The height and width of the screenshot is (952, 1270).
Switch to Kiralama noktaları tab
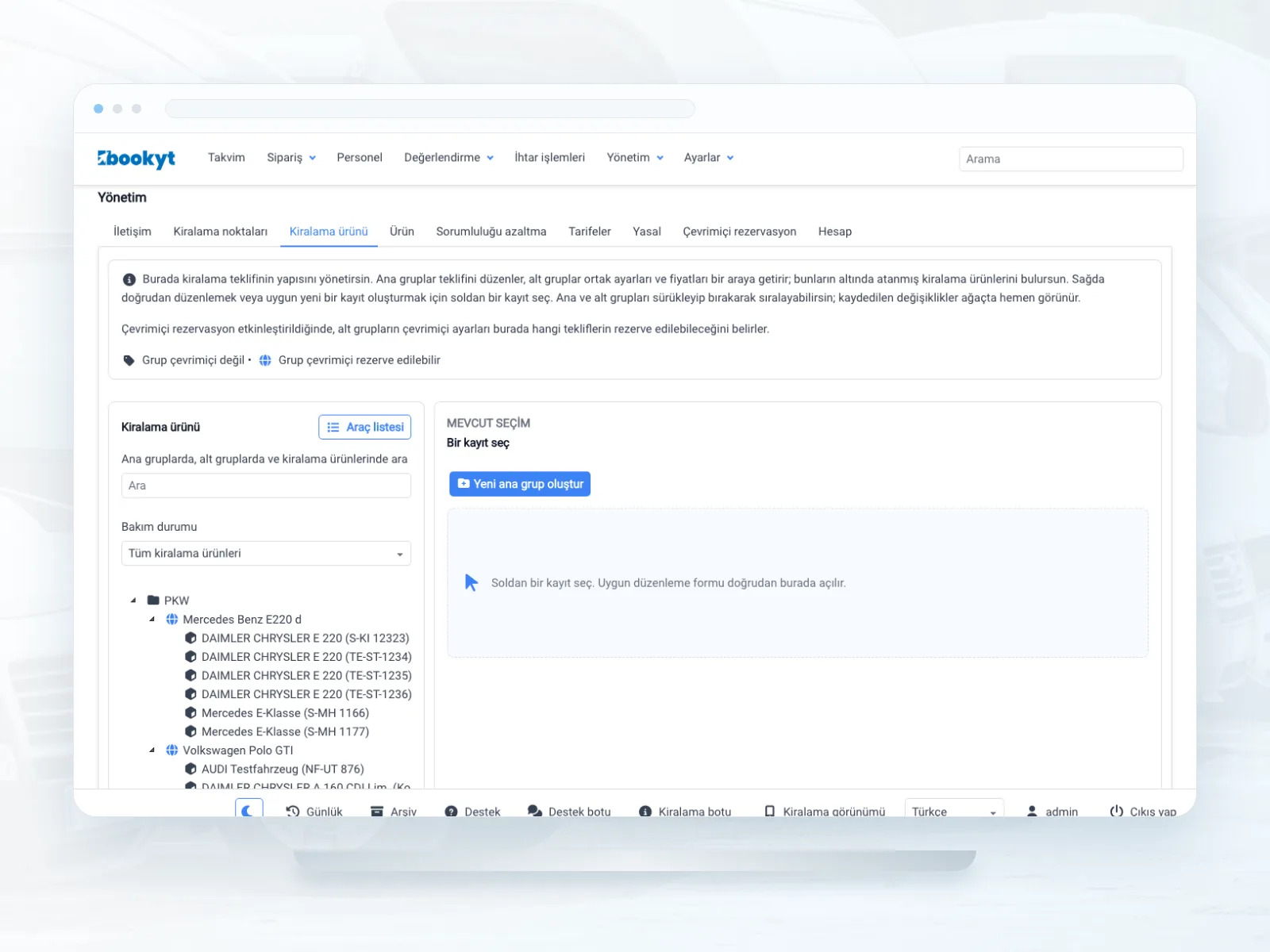[221, 232]
